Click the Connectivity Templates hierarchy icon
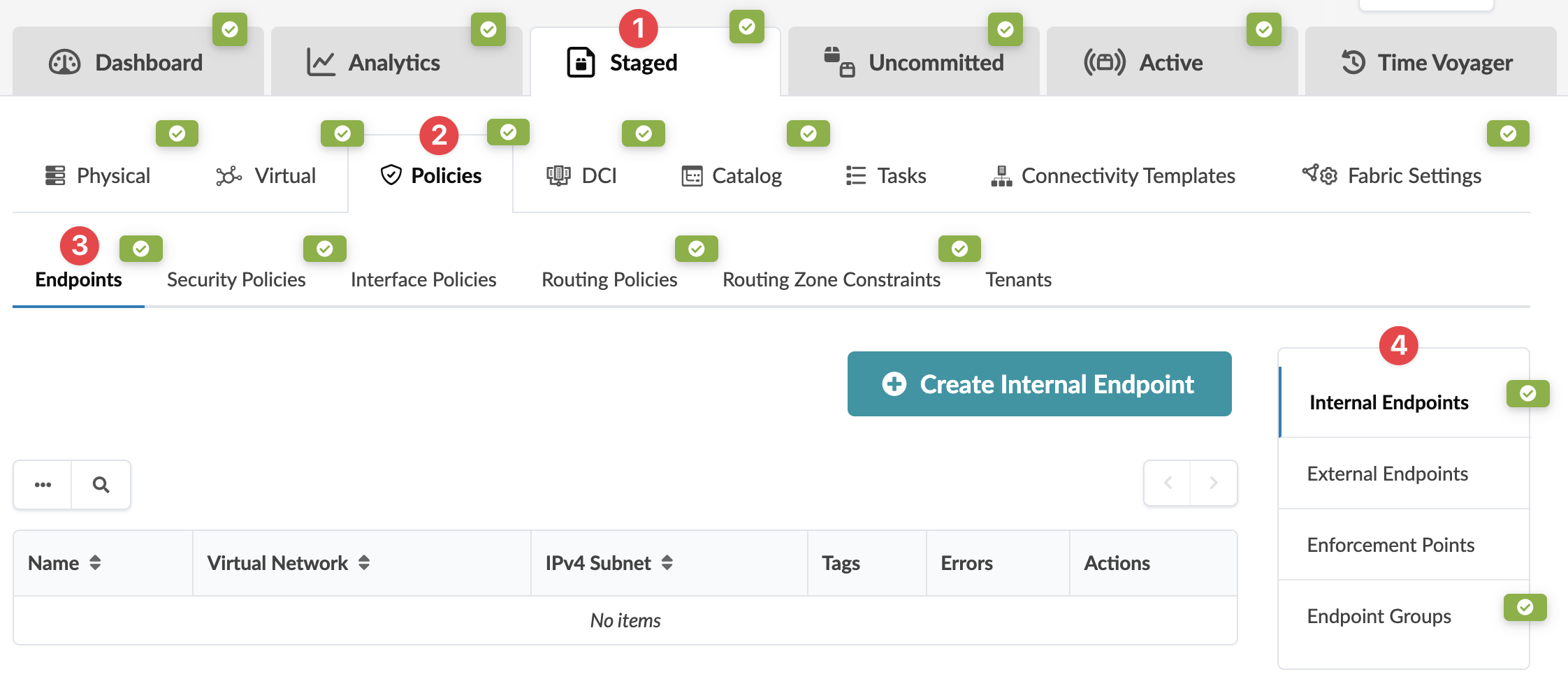Image resolution: width=1568 pixels, height=679 pixels. [1001, 176]
